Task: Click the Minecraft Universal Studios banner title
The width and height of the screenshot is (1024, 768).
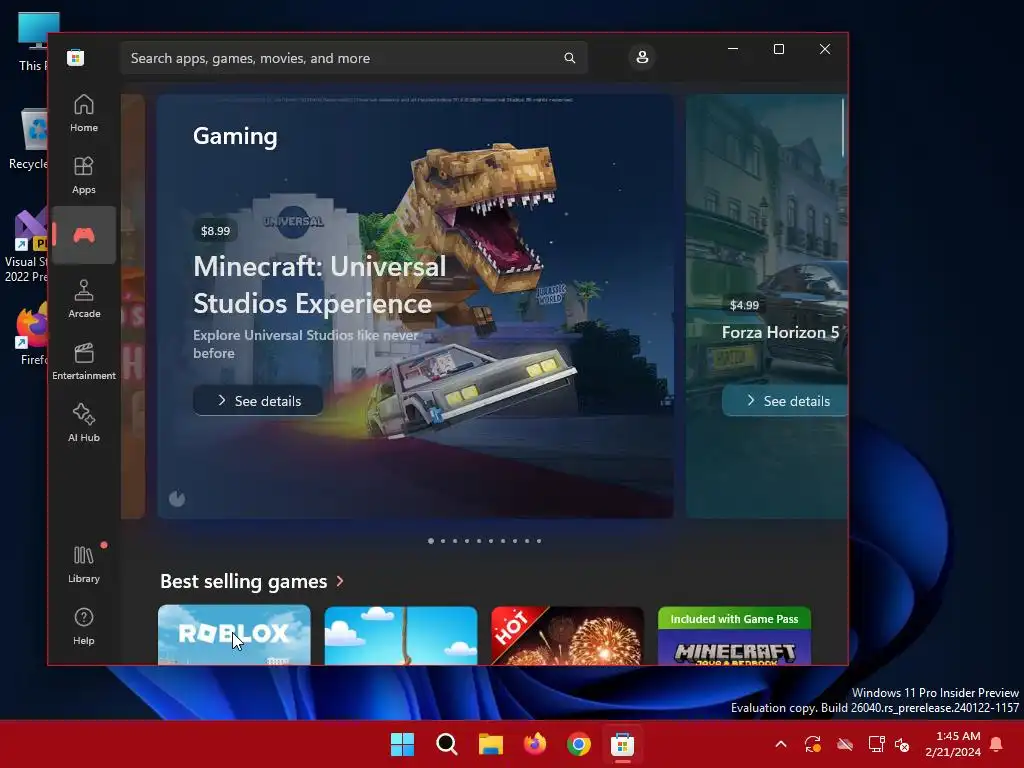Action: [x=320, y=285]
